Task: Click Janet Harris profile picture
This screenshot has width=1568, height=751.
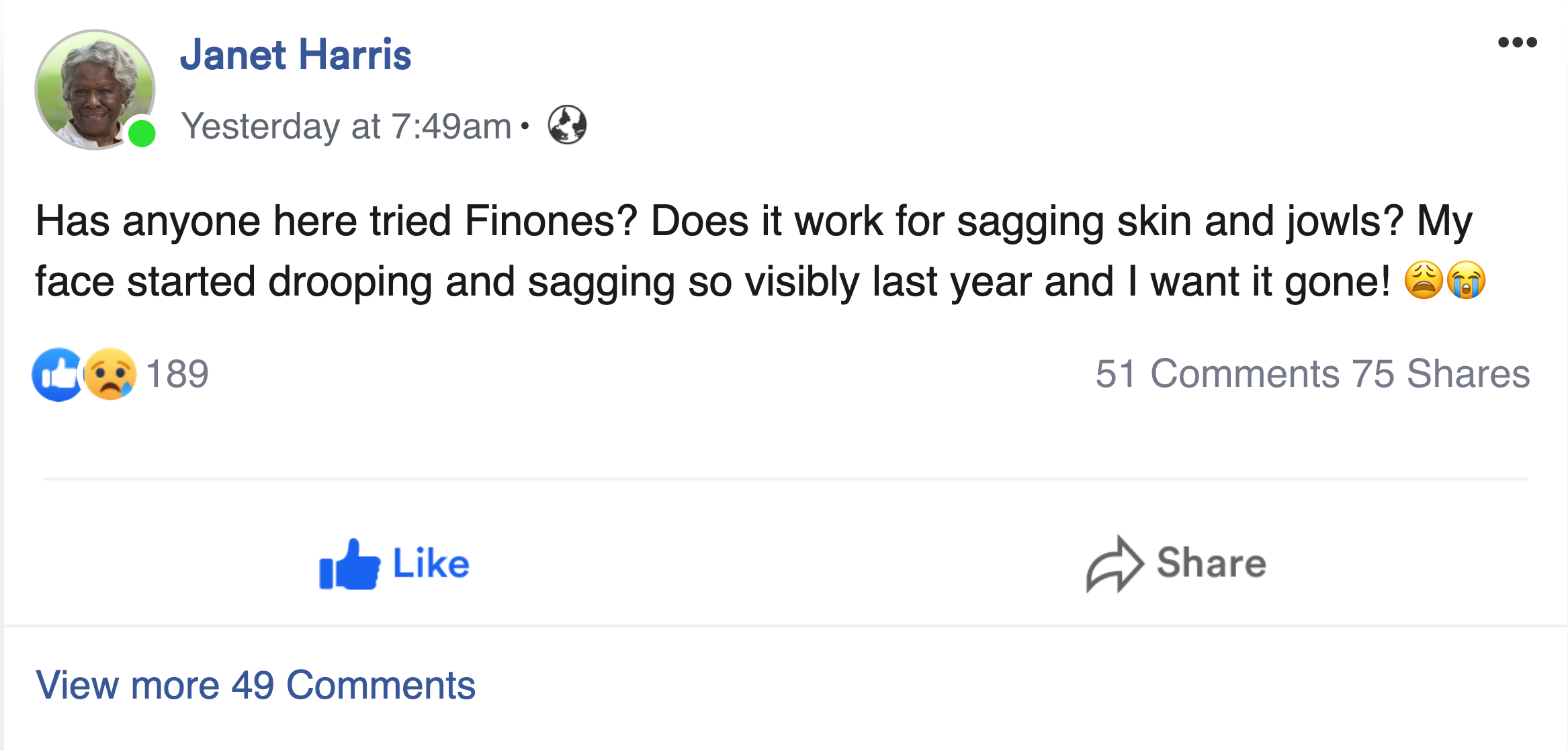Action: 94,89
